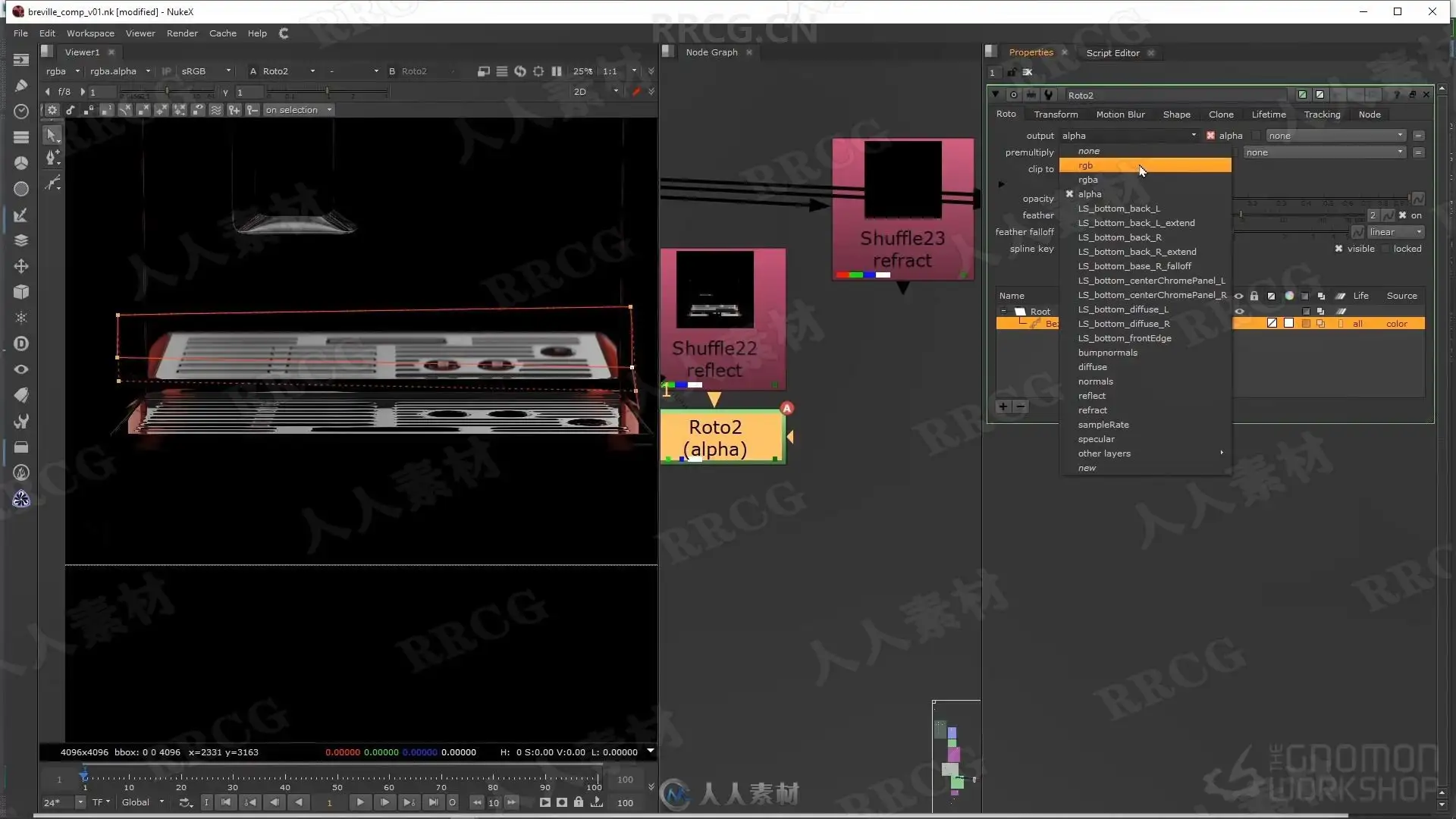The width and height of the screenshot is (1456, 819).
Task: Open the Deep nodes D icon
Action: (x=21, y=344)
